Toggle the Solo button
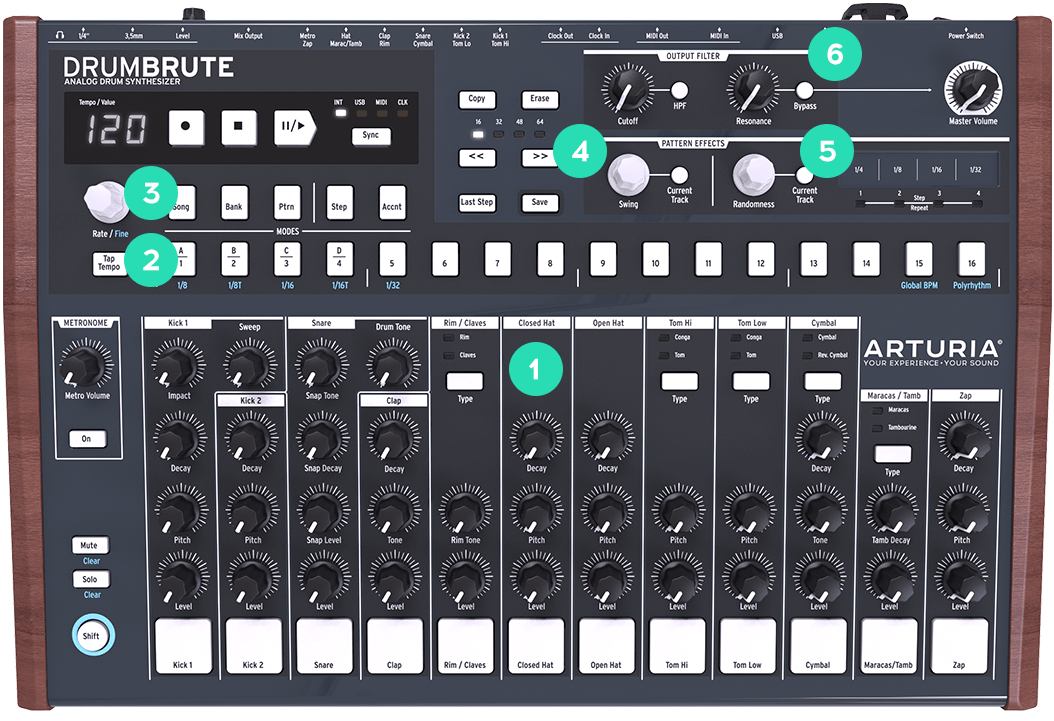 (x=90, y=579)
